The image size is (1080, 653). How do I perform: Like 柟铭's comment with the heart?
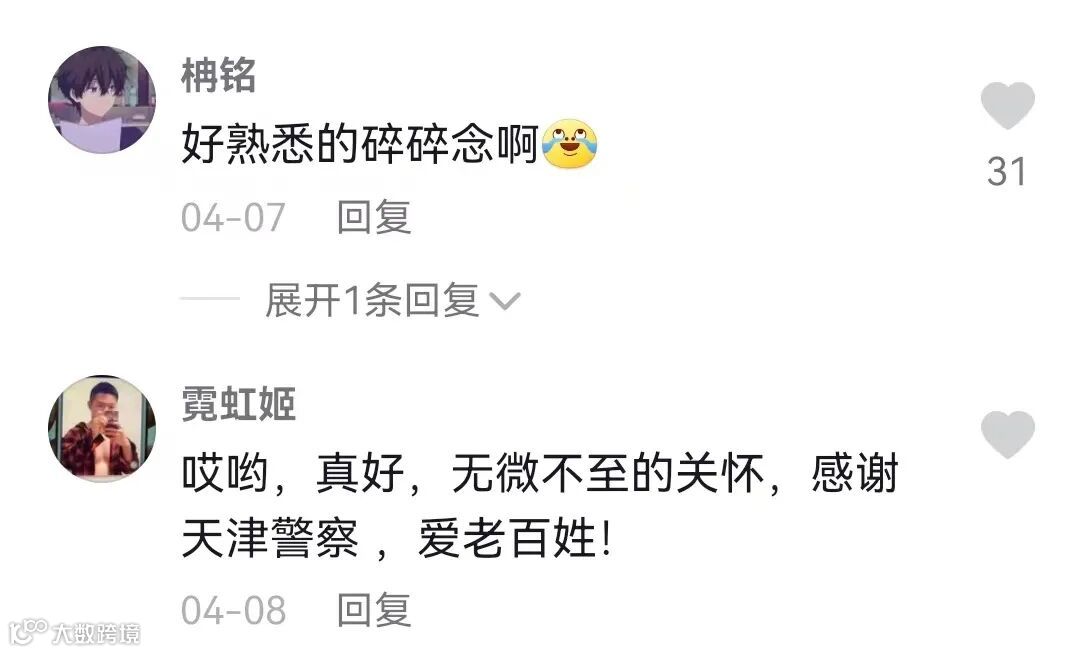pos(1007,105)
